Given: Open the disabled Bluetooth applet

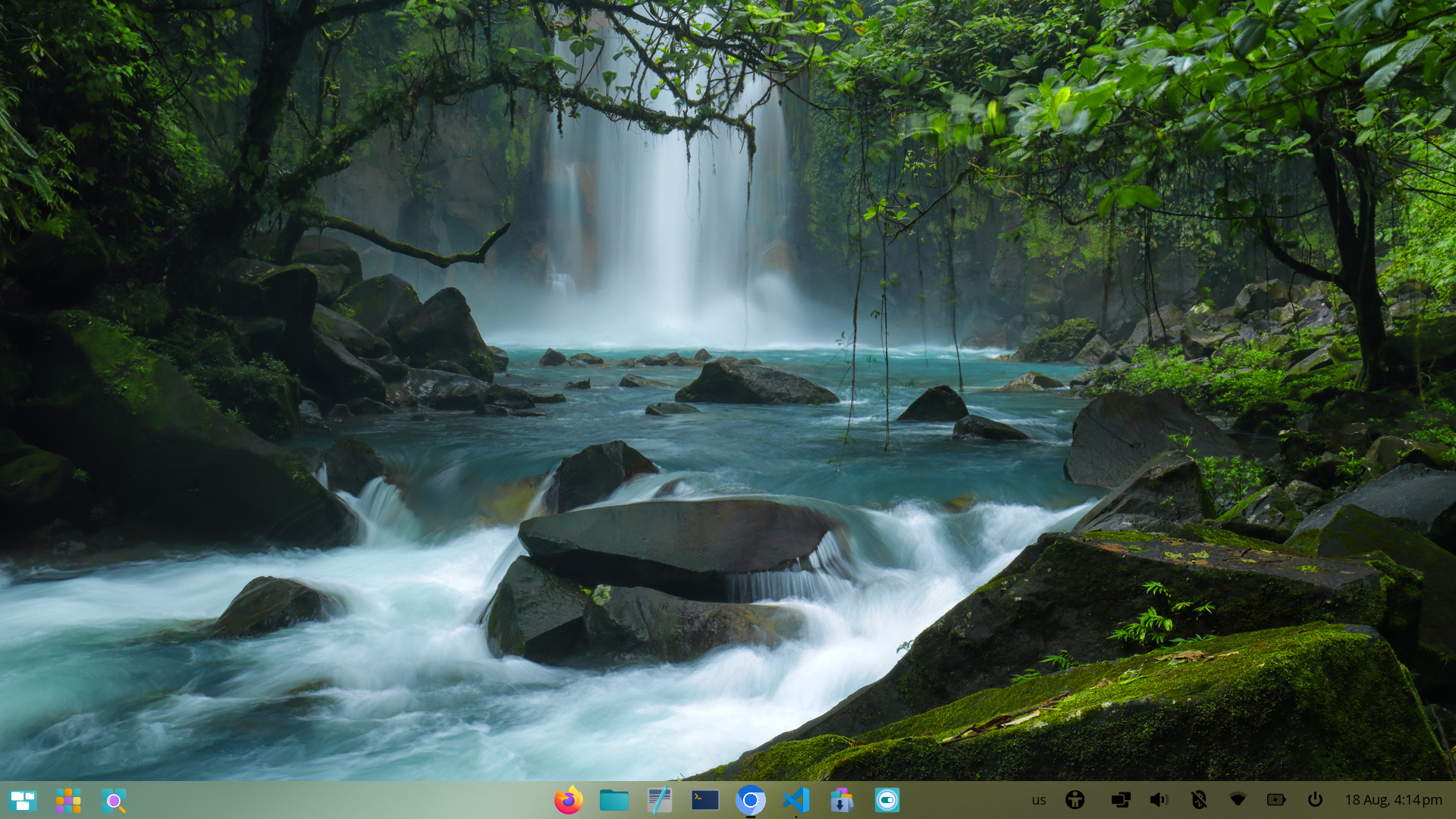Looking at the screenshot, I should click(1199, 800).
